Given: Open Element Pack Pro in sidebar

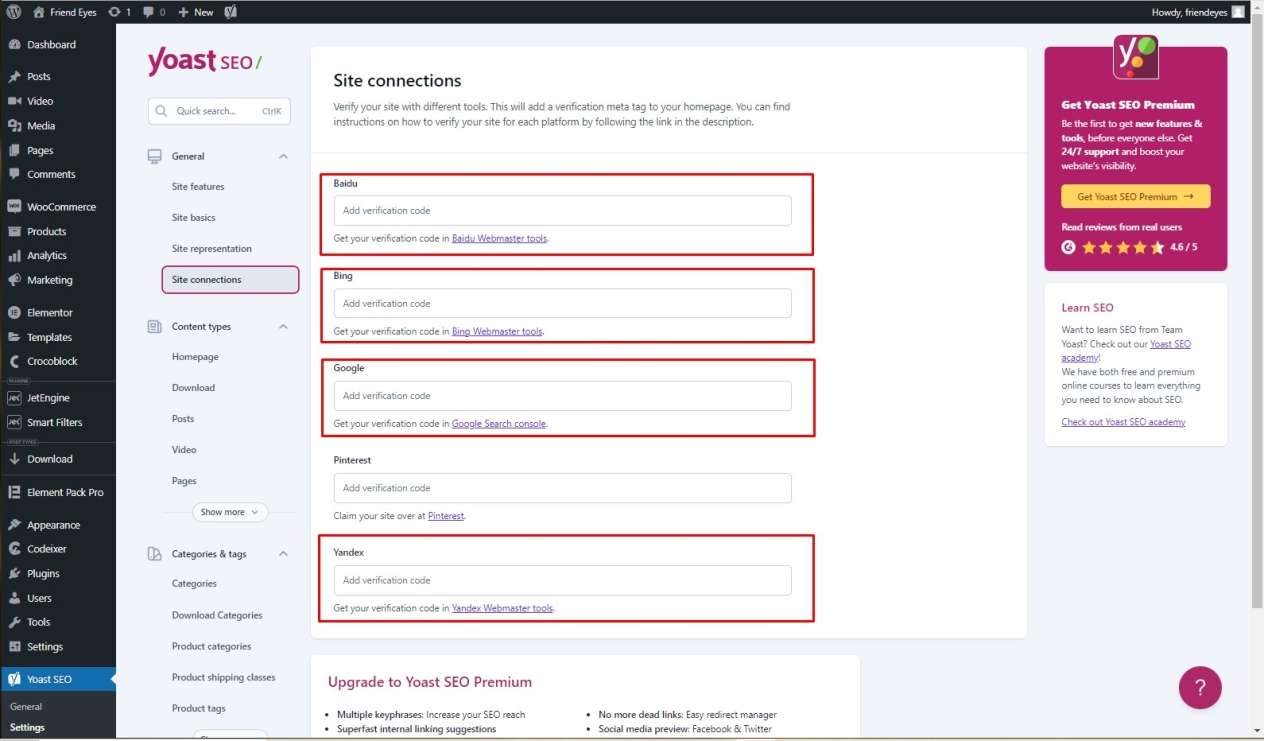Looking at the screenshot, I should pos(65,492).
